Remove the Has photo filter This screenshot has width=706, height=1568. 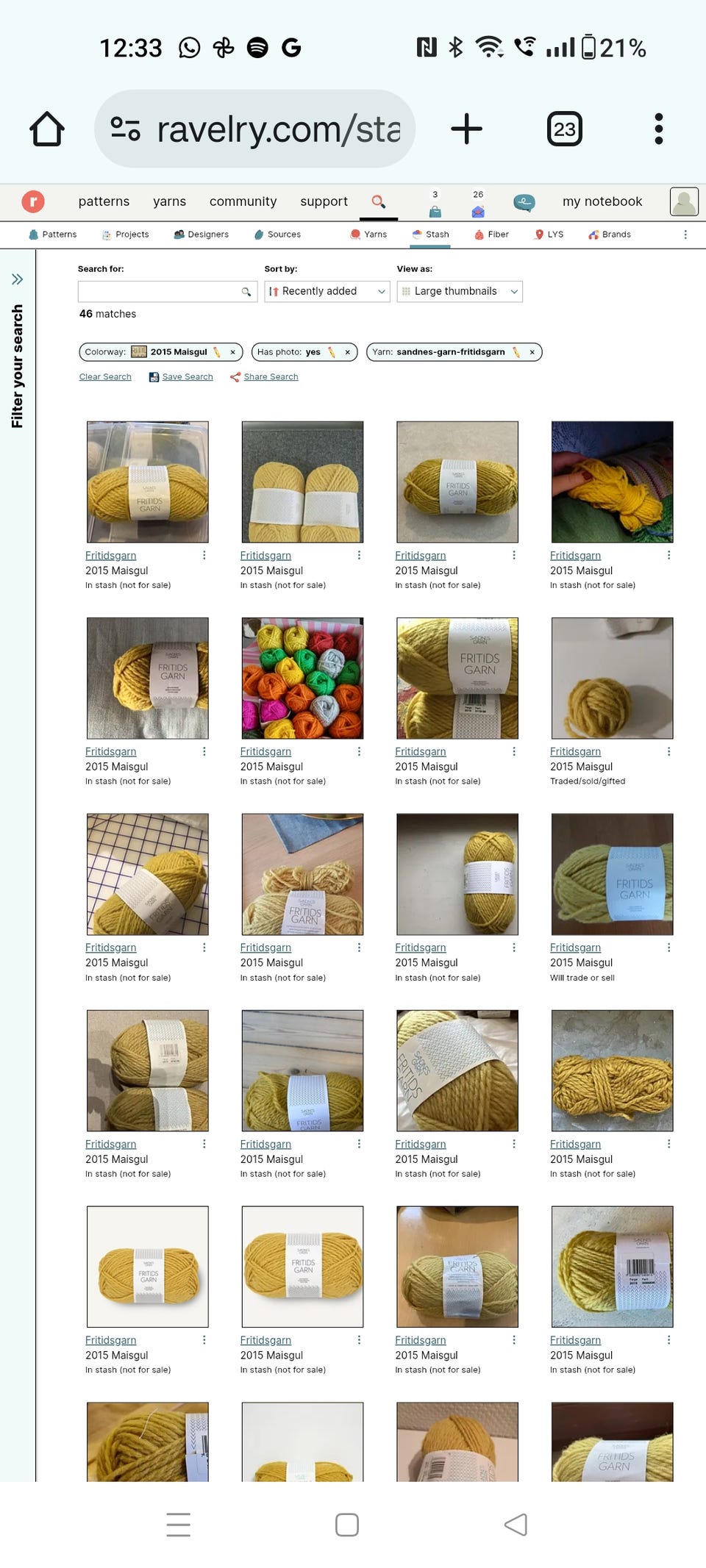(348, 352)
